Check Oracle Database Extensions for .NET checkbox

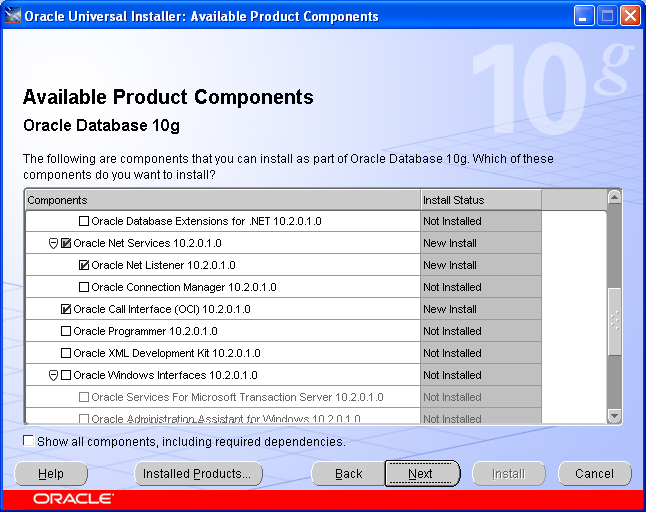(84, 221)
